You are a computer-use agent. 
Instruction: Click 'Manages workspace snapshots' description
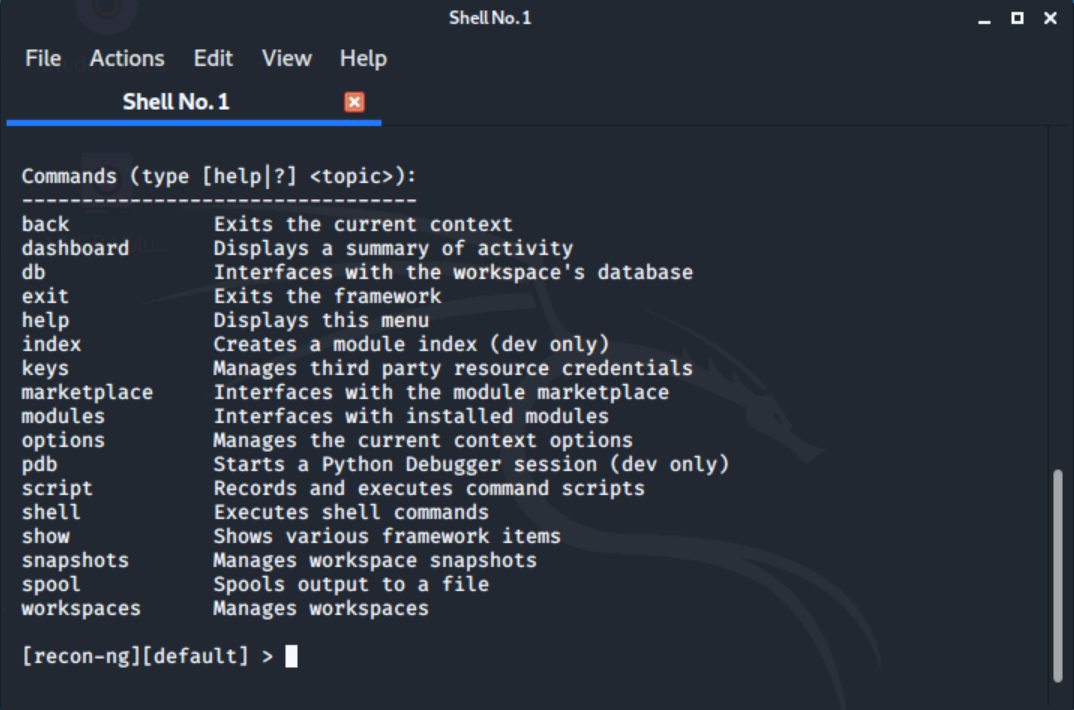[x=375, y=560]
